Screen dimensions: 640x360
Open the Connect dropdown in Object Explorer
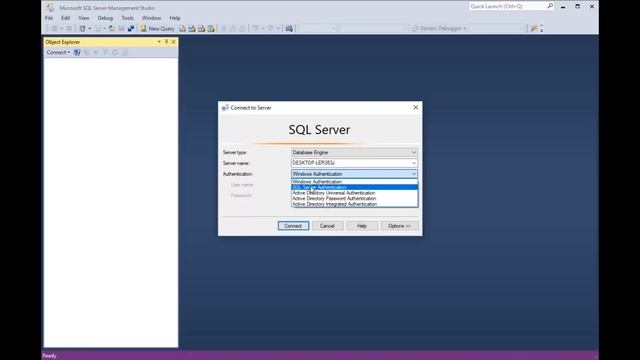(x=58, y=52)
